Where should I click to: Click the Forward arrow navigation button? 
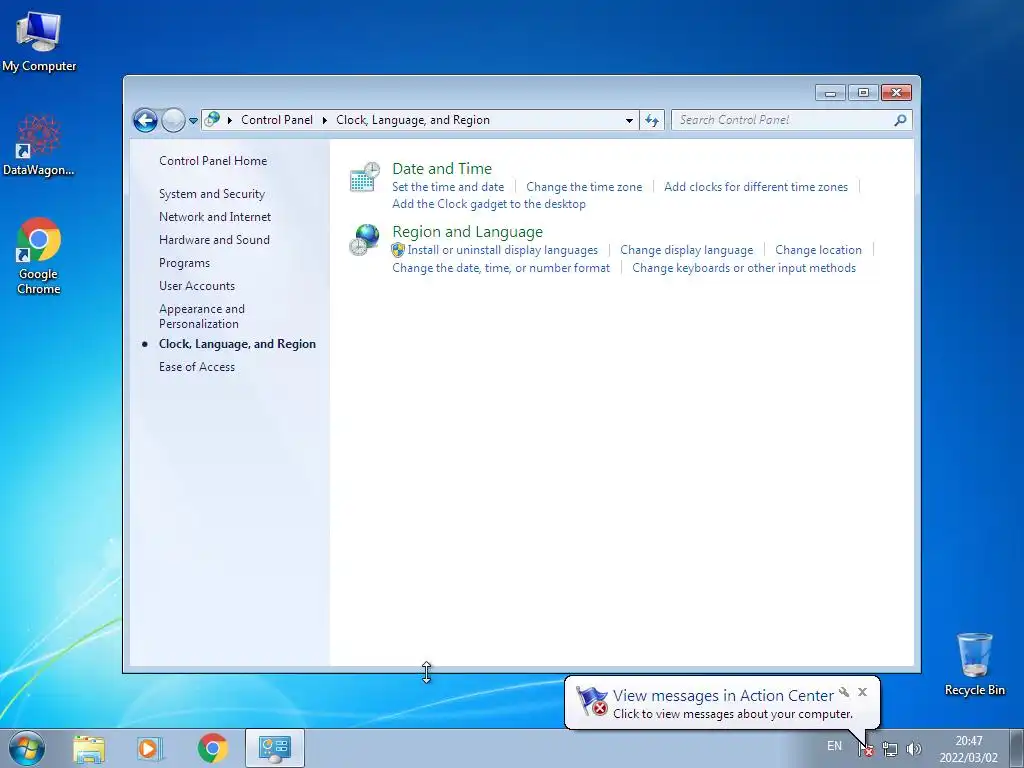173,120
